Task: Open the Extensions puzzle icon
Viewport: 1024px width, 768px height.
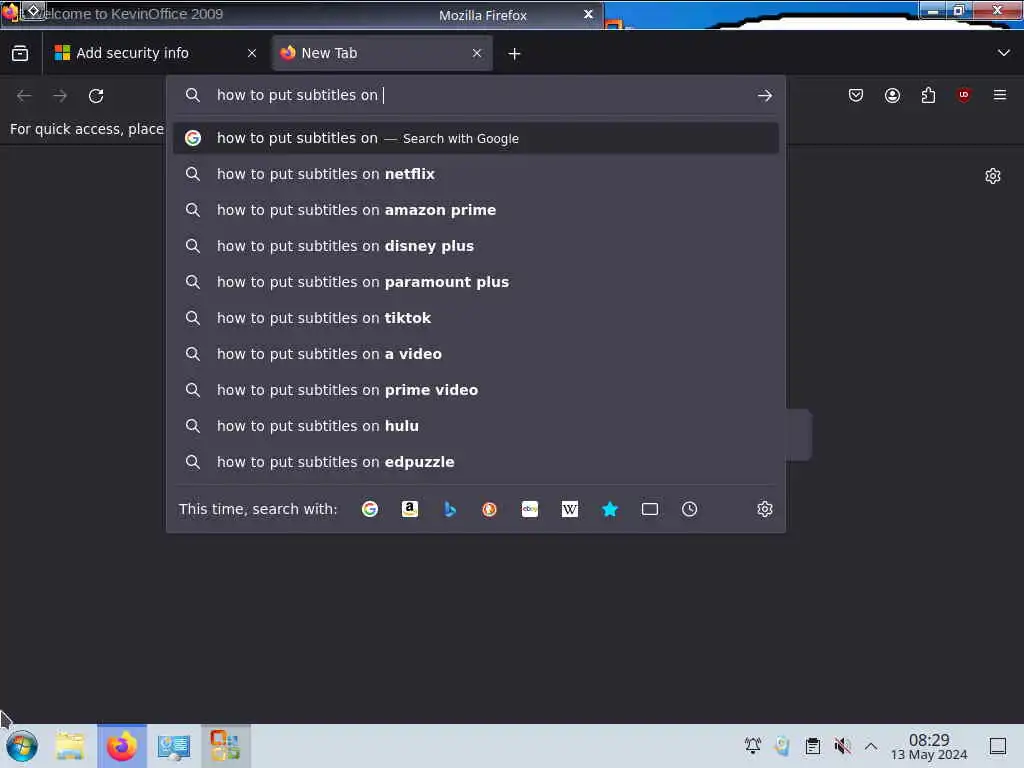Action: (928, 95)
